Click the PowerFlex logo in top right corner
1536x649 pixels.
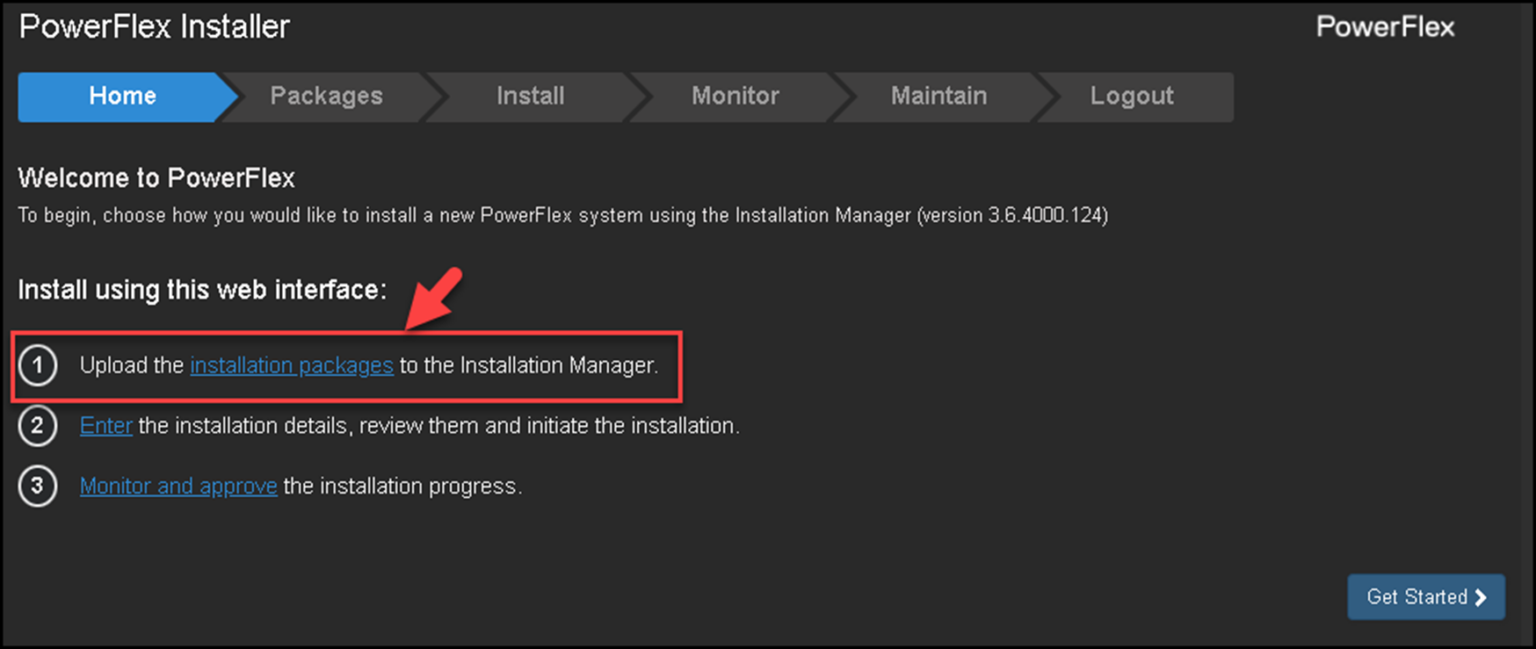pos(1384,27)
